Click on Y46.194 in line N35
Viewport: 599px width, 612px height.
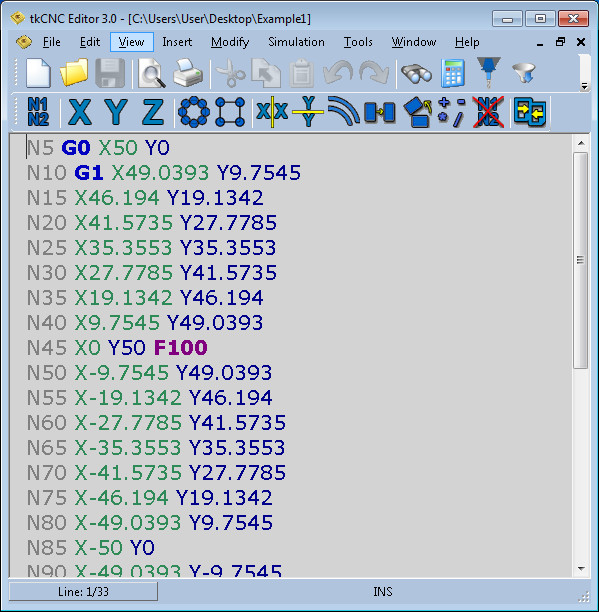[x=222, y=298]
